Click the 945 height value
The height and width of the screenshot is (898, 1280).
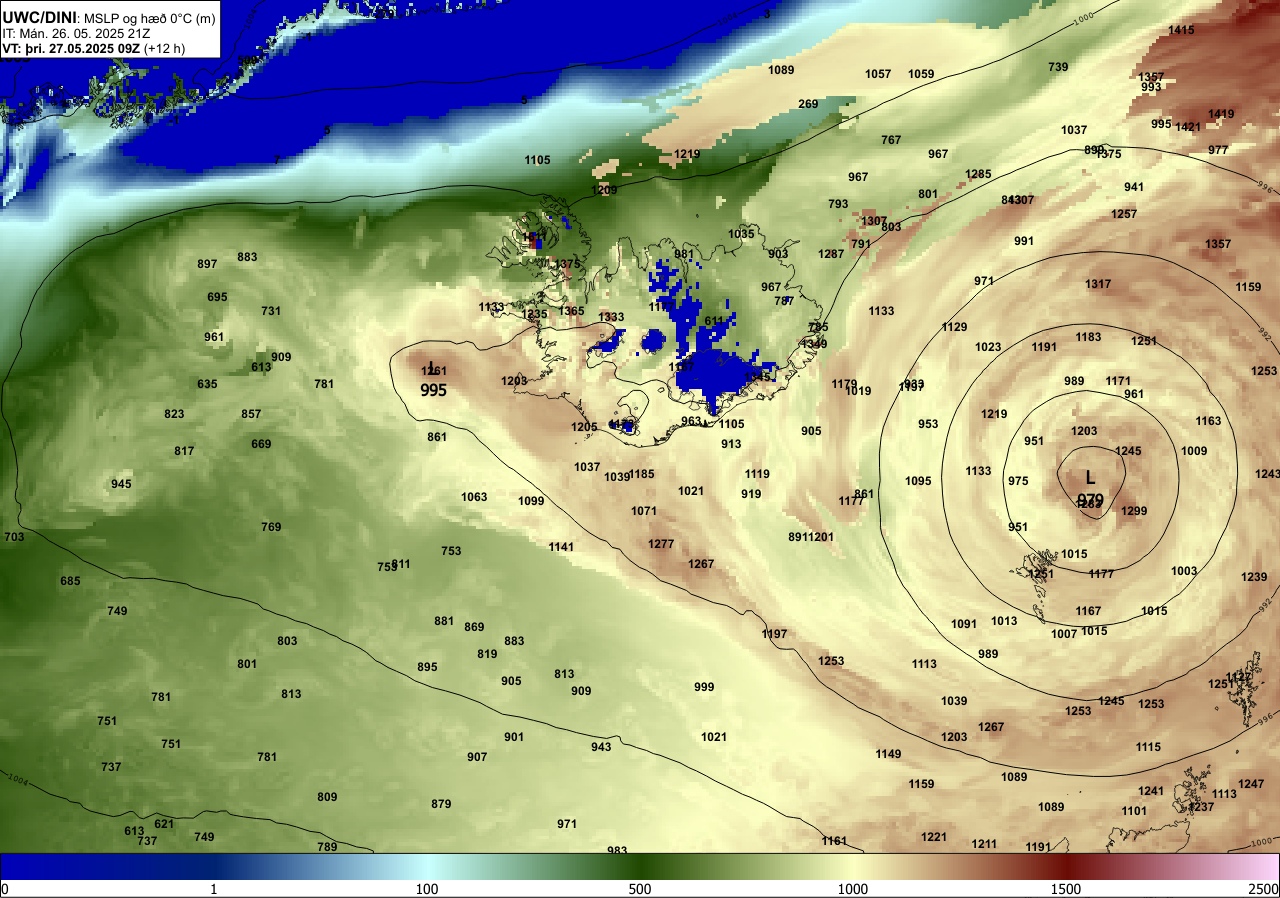coord(121,484)
